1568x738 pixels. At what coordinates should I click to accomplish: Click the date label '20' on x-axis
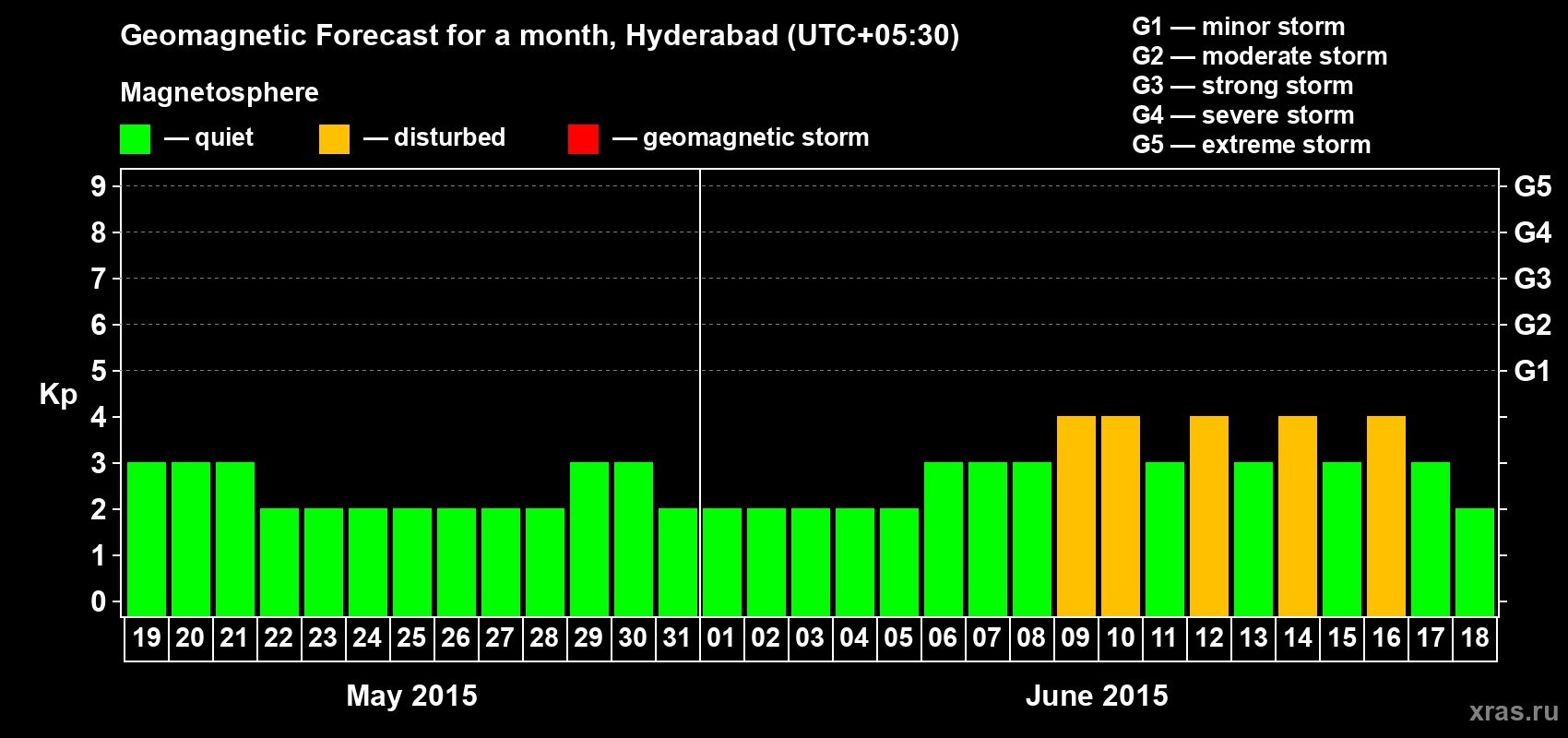coord(190,638)
